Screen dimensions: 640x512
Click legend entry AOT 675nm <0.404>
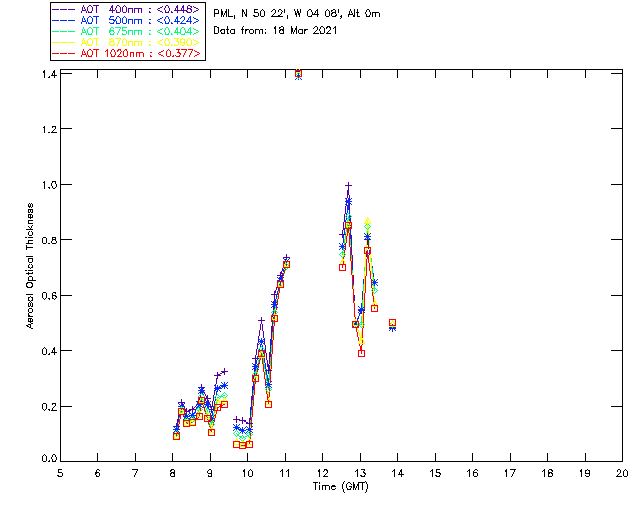pos(126,31)
